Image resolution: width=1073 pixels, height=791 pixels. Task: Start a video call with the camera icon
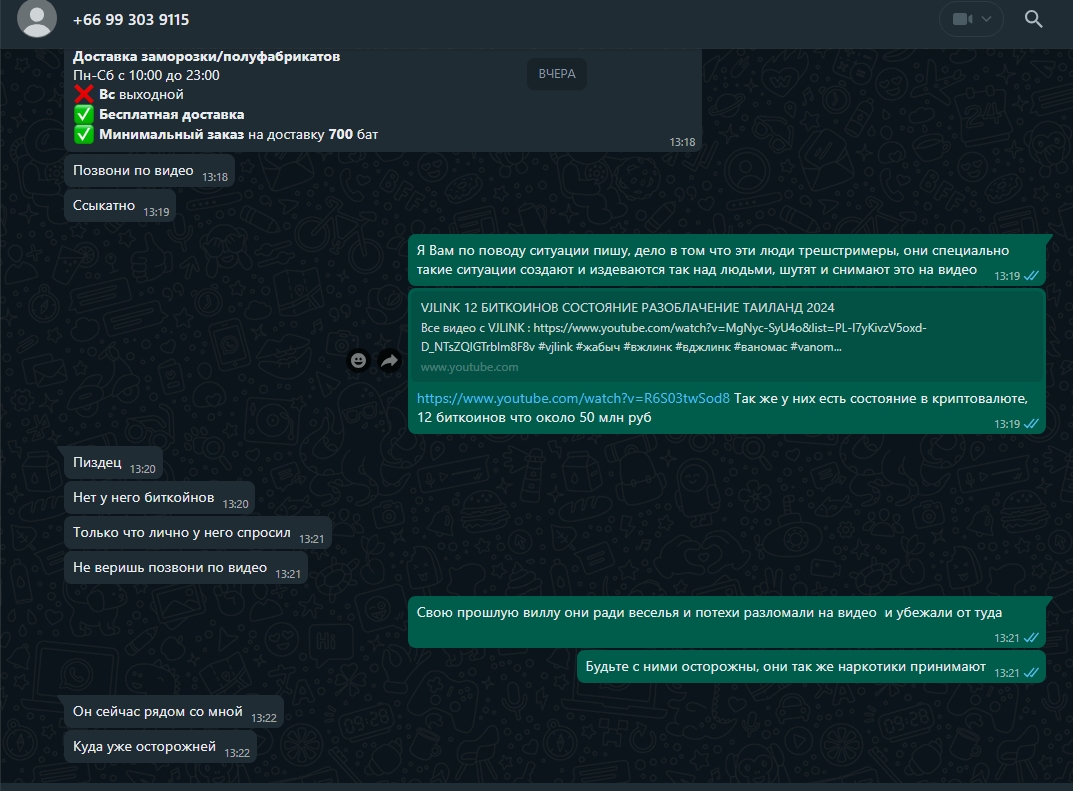click(x=962, y=19)
